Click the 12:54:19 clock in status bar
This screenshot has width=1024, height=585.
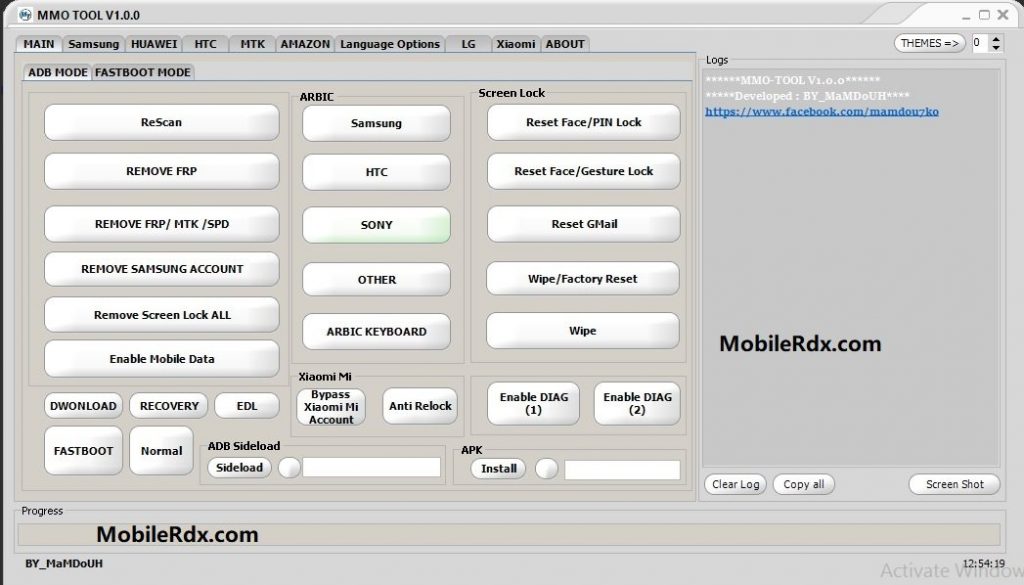983,563
